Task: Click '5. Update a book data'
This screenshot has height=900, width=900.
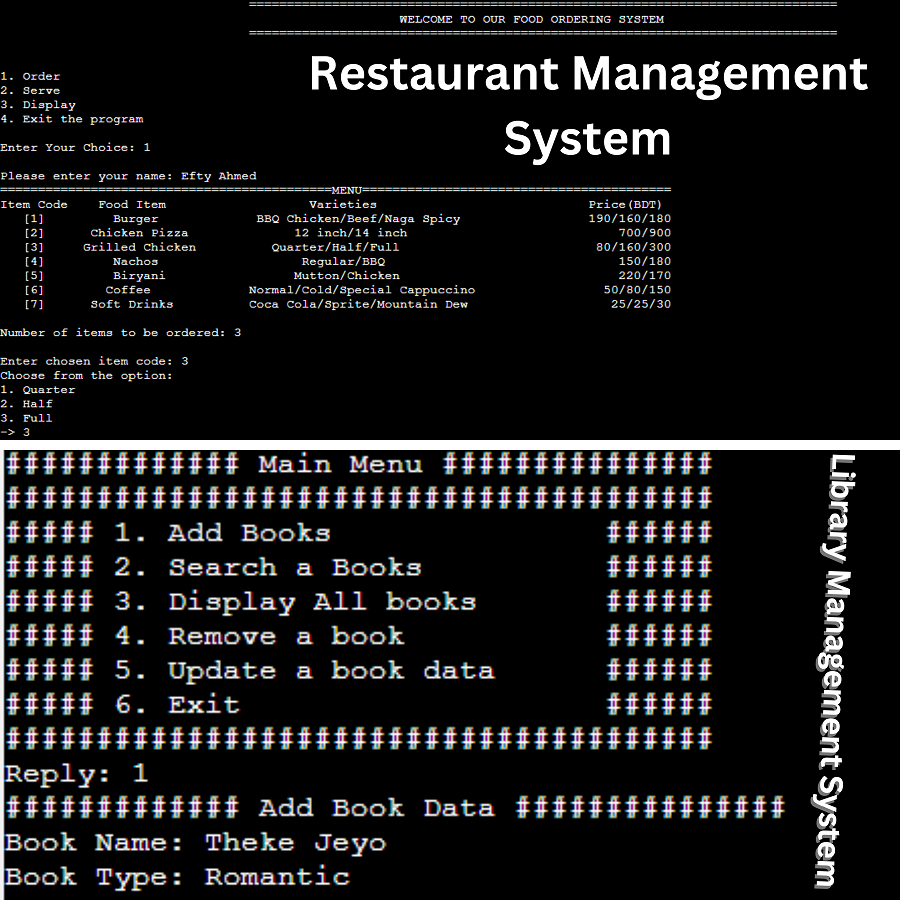Action: coord(304,671)
